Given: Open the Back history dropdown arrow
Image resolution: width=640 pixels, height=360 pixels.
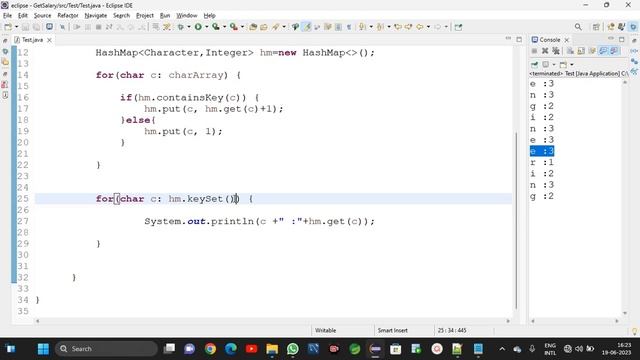Looking at the screenshot, I should click(428, 27).
